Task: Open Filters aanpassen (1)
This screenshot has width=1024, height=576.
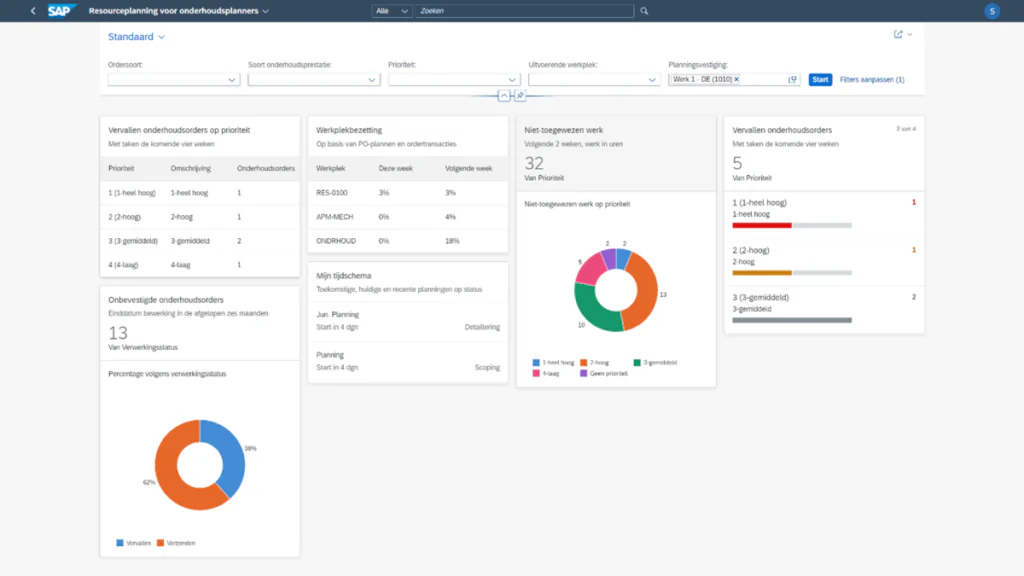Action: (x=872, y=80)
